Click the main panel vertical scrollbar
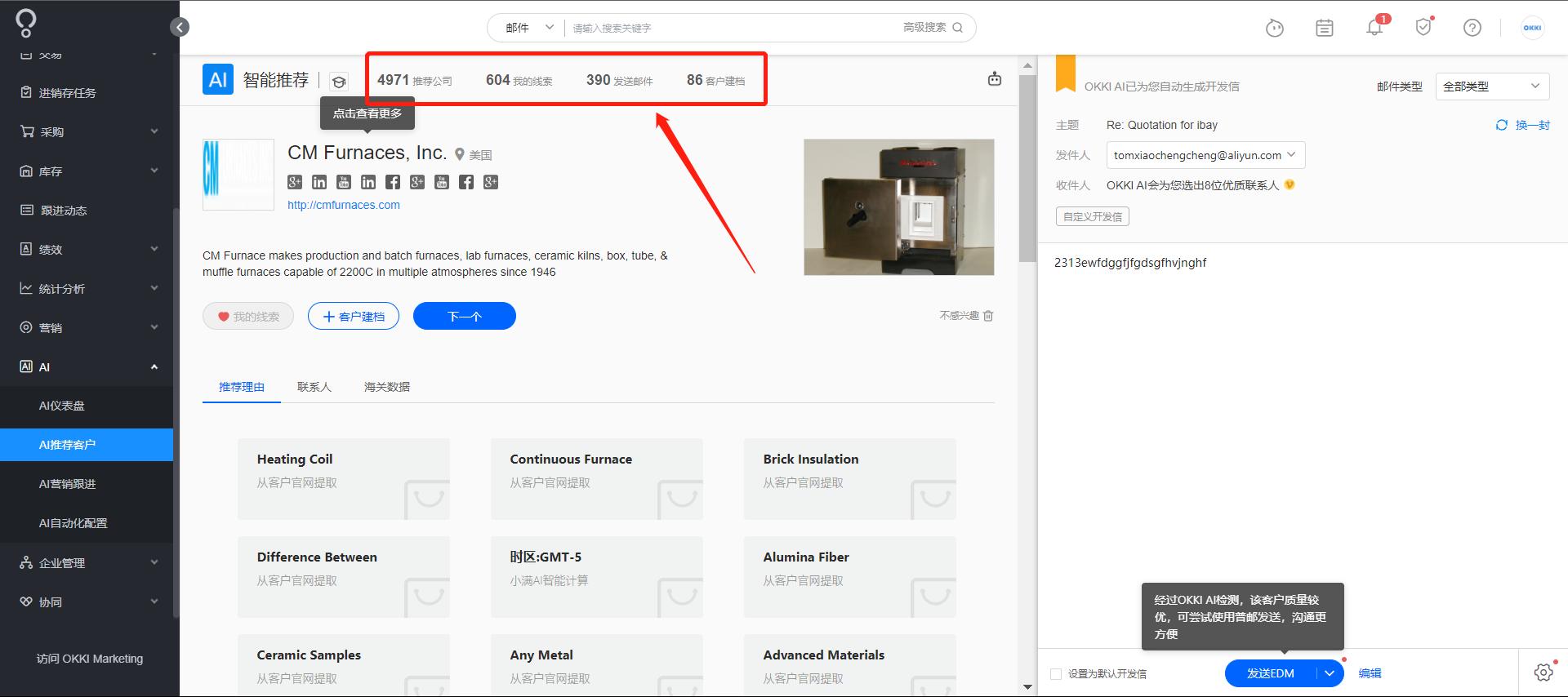This screenshot has height=697, width=1568. (x=1027, y=167)
